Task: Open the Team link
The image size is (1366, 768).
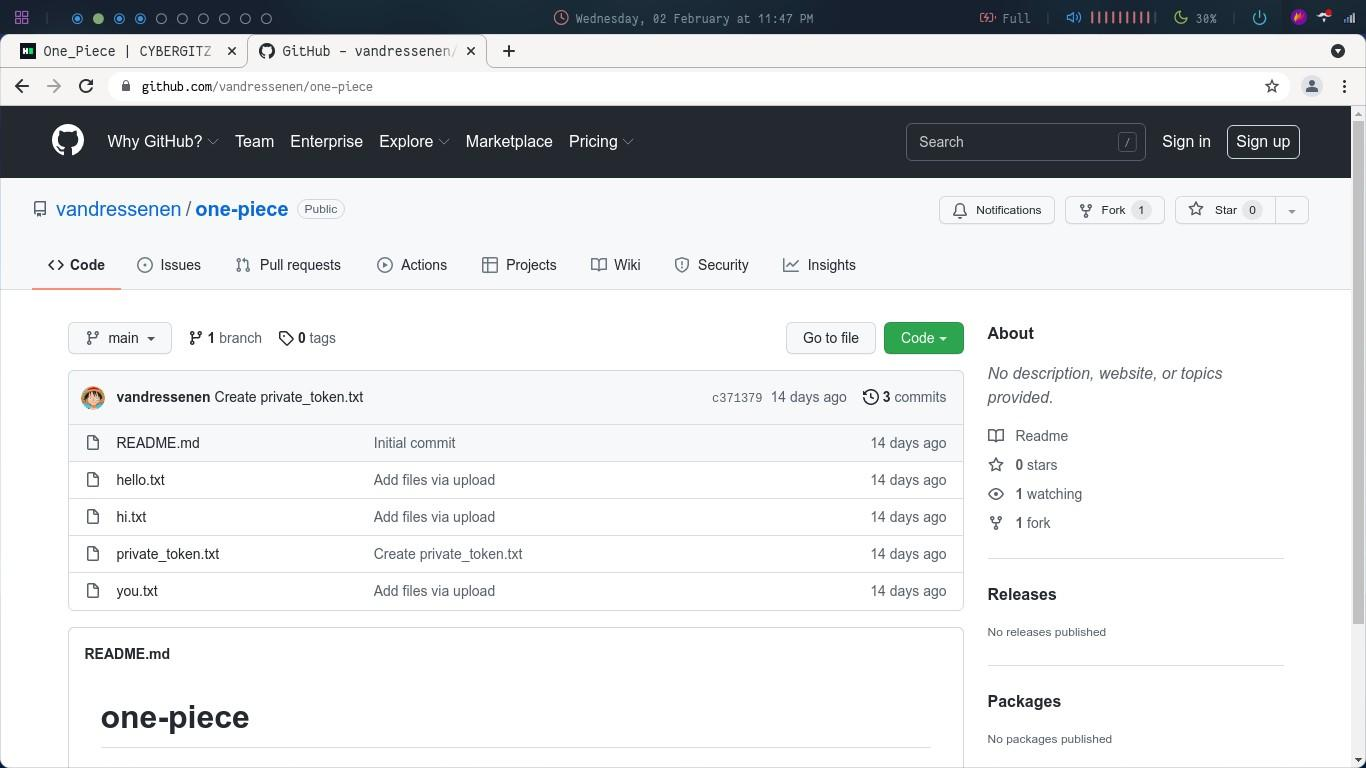Action: [x=254, y=141]
